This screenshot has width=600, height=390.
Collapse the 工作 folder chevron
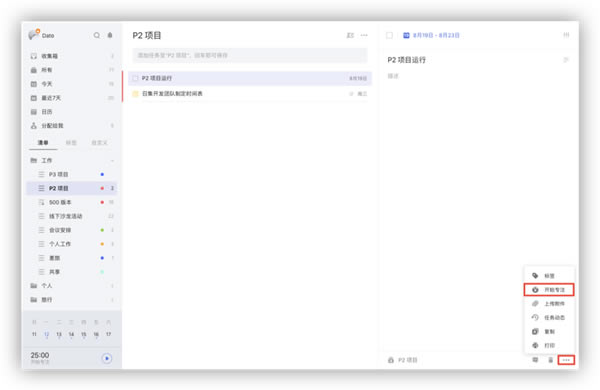pos(112,160)
